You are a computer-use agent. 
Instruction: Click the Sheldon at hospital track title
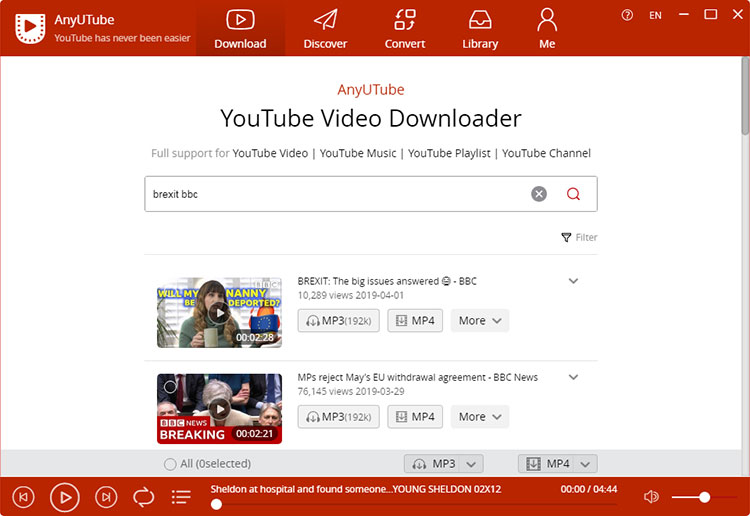tap(356, 489)
